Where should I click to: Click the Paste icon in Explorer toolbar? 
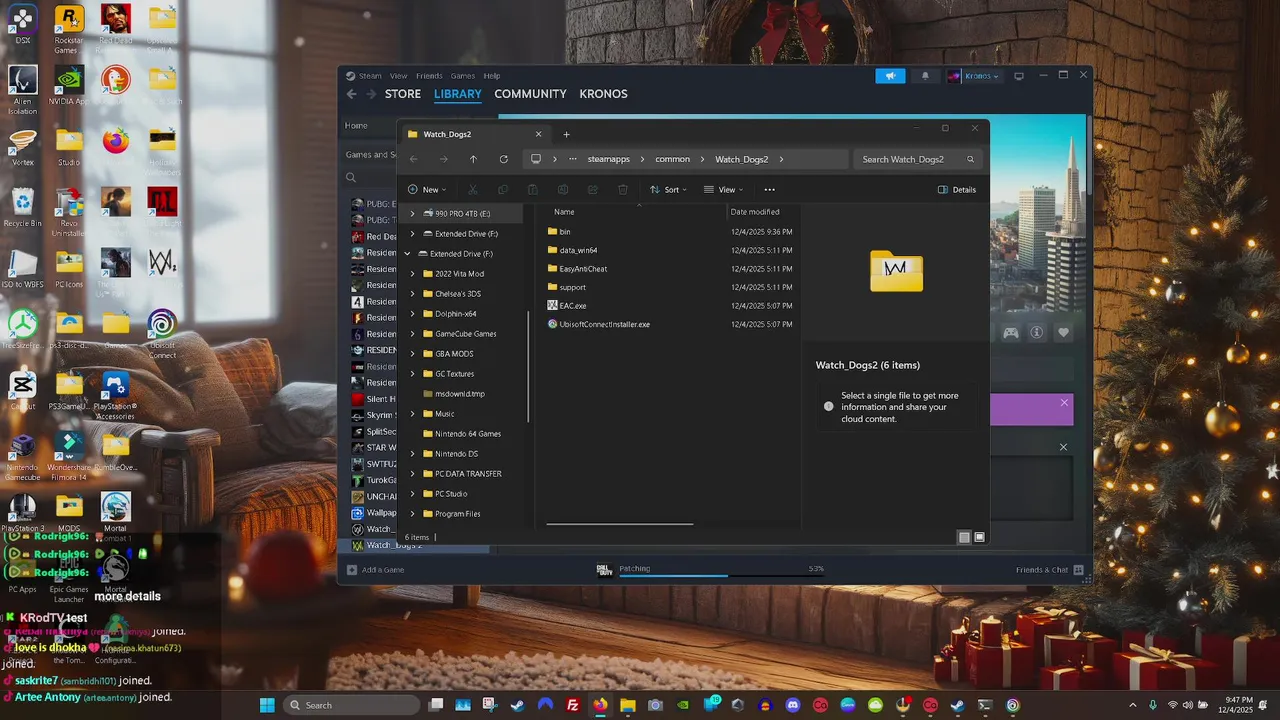(533, 189)
